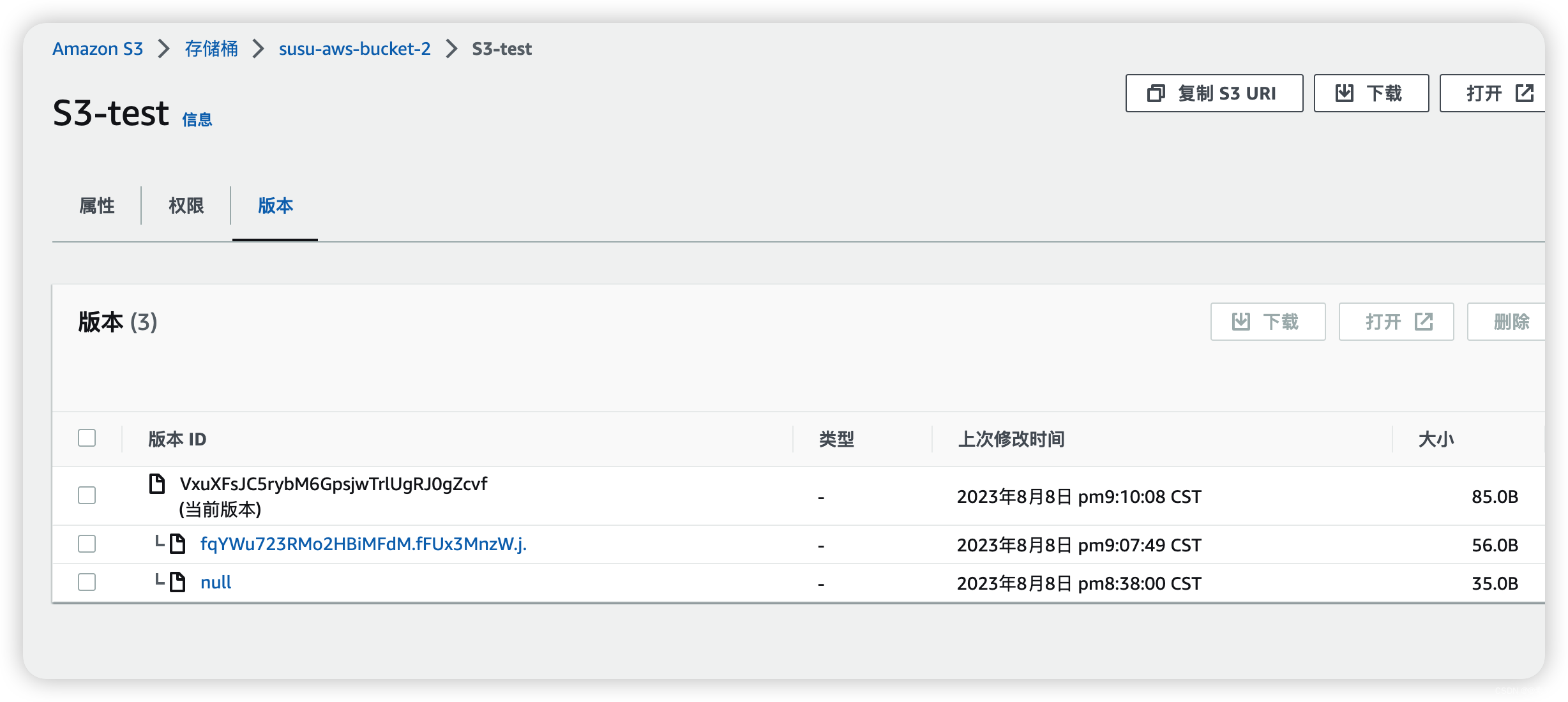Open link fqYWu723RMo2HBiMFdM.fFUx3MnzW.j.
Viewport: 1568px width, 702px height.
[363, 545]
